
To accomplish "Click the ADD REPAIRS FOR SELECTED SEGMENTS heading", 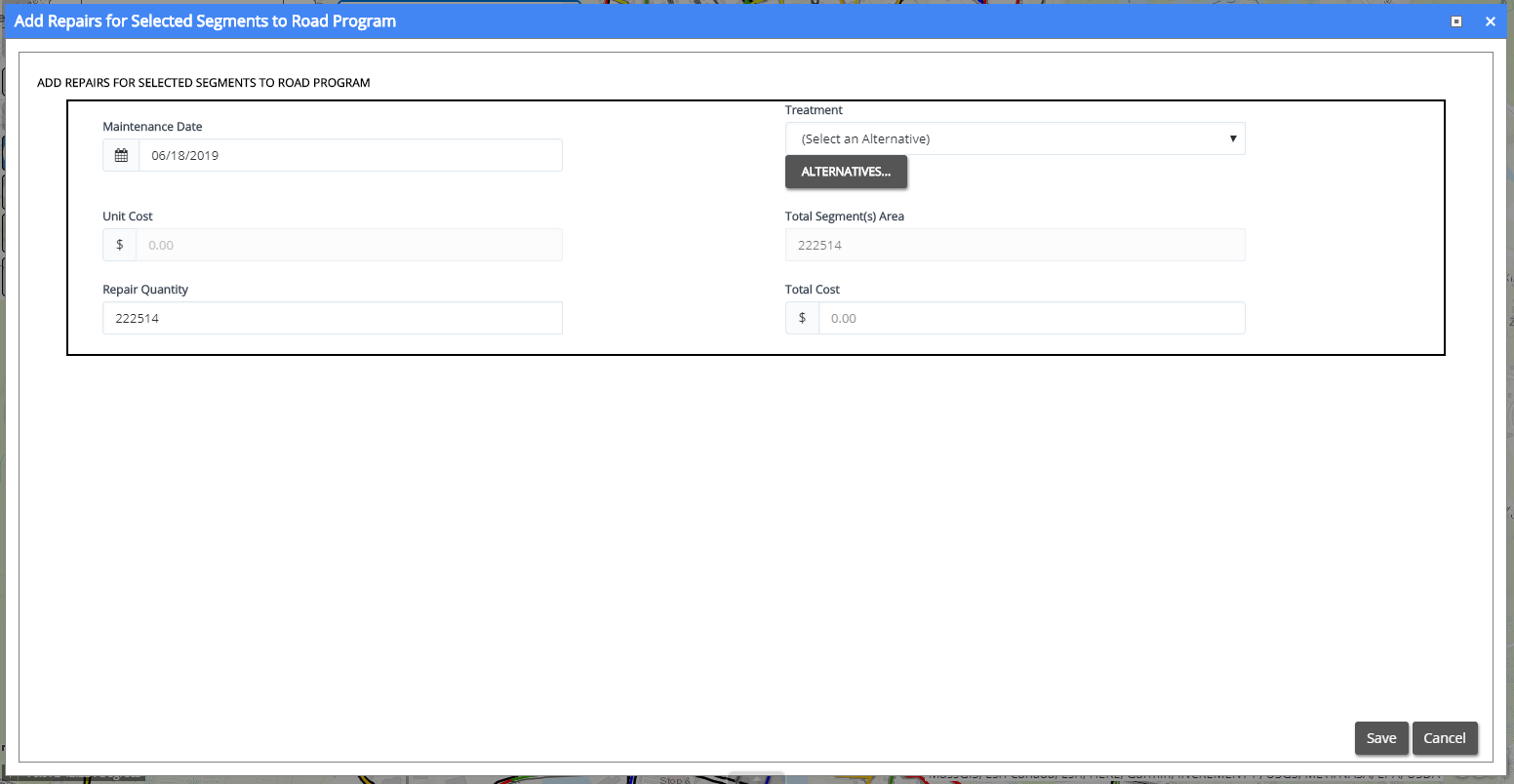I will (203, 83).
